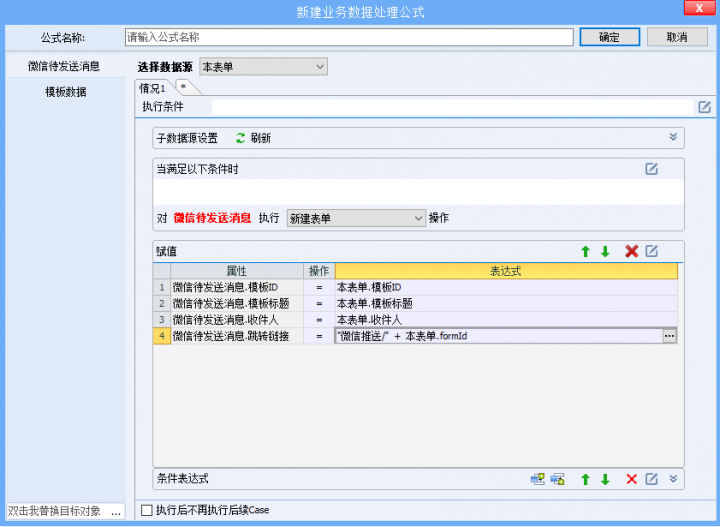
Task: Click 微信待发送消息.模板标题 attribute cell
Action: coord(237,303)
